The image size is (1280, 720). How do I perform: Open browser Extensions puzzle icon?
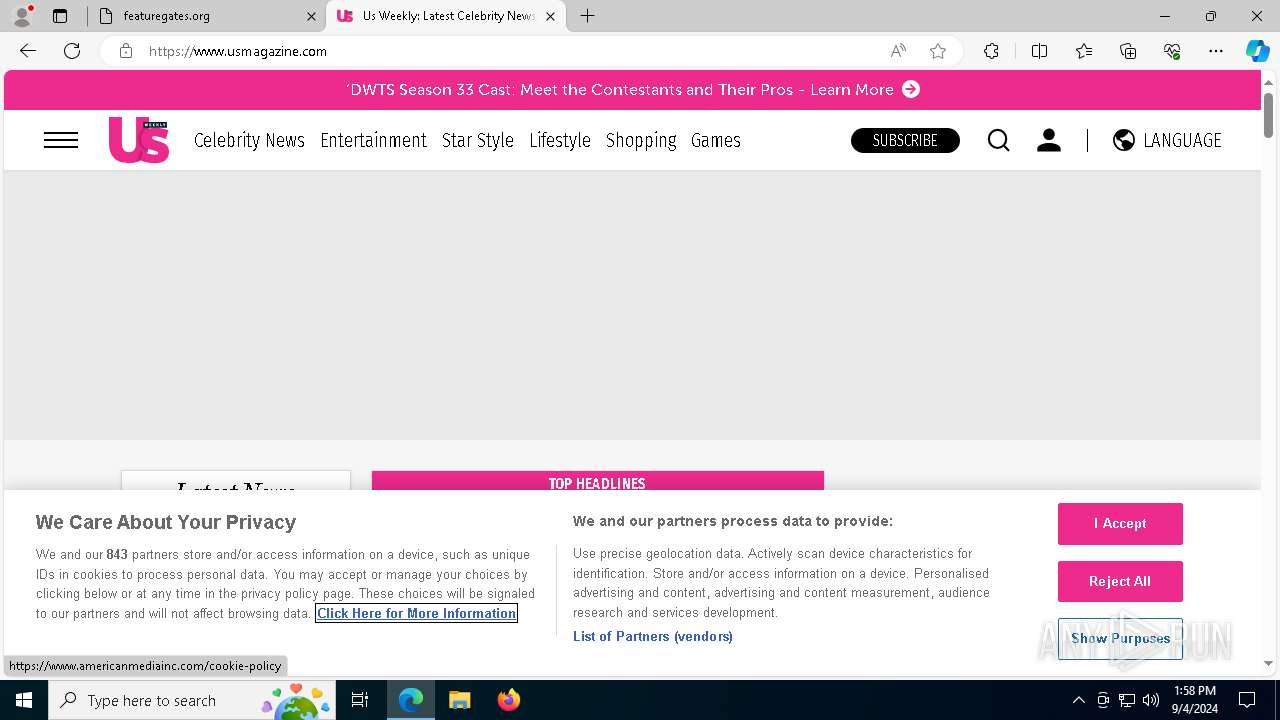[991, 51]
